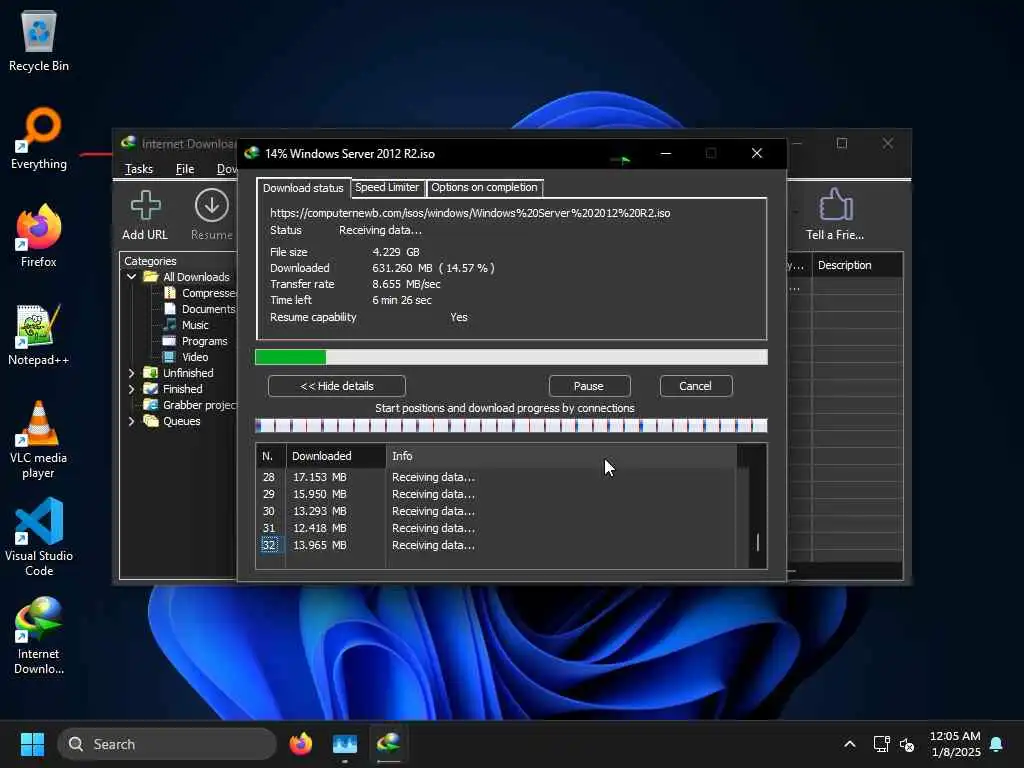Click the Hide details button
The image size is (1024, 768).
click(337, 386)
